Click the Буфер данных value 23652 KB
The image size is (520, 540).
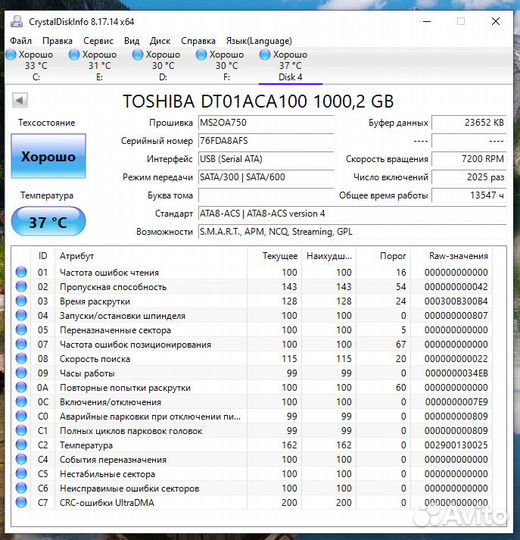coord(469,123)
